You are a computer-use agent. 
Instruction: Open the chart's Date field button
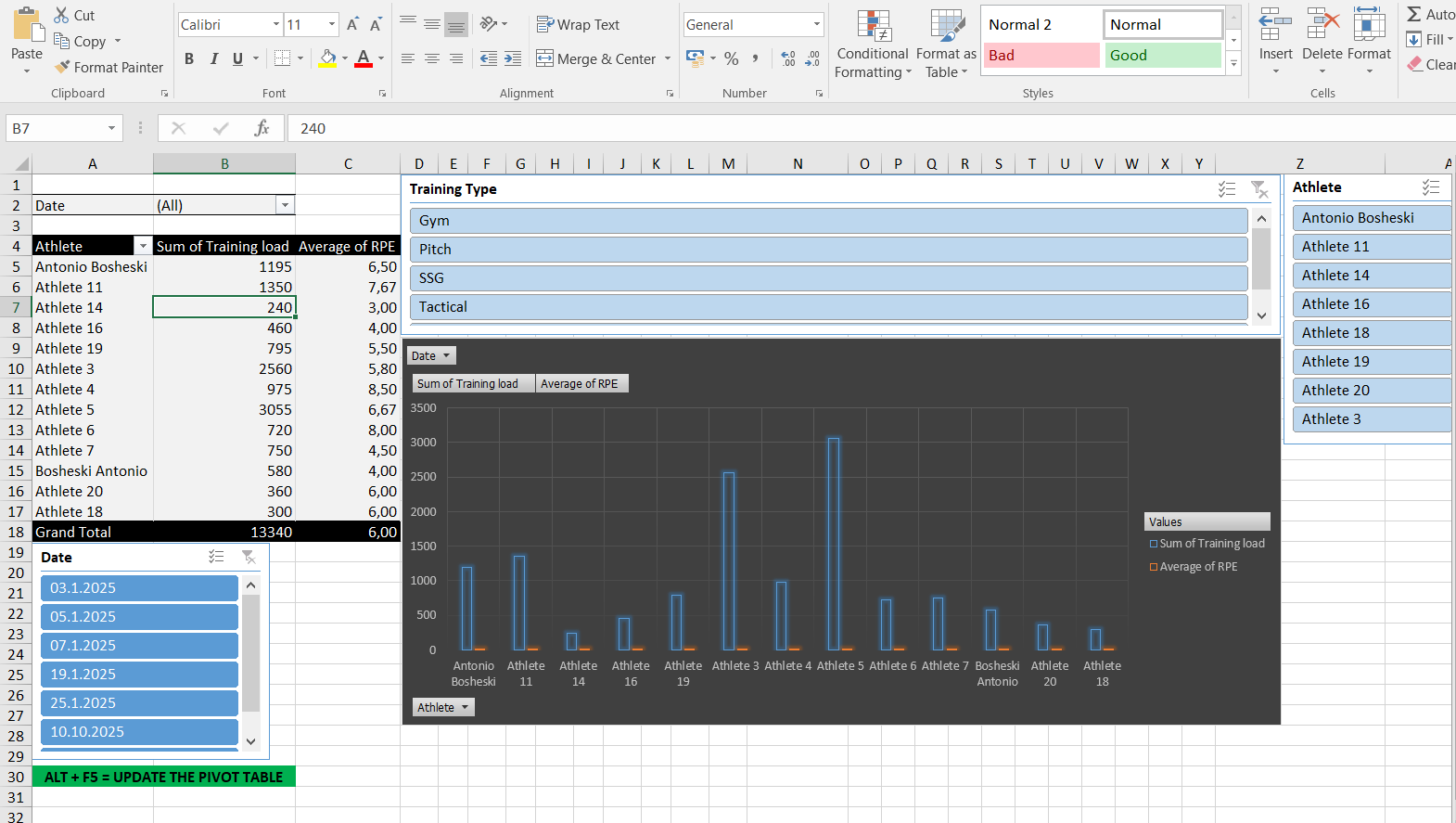(x=431, y=355)
